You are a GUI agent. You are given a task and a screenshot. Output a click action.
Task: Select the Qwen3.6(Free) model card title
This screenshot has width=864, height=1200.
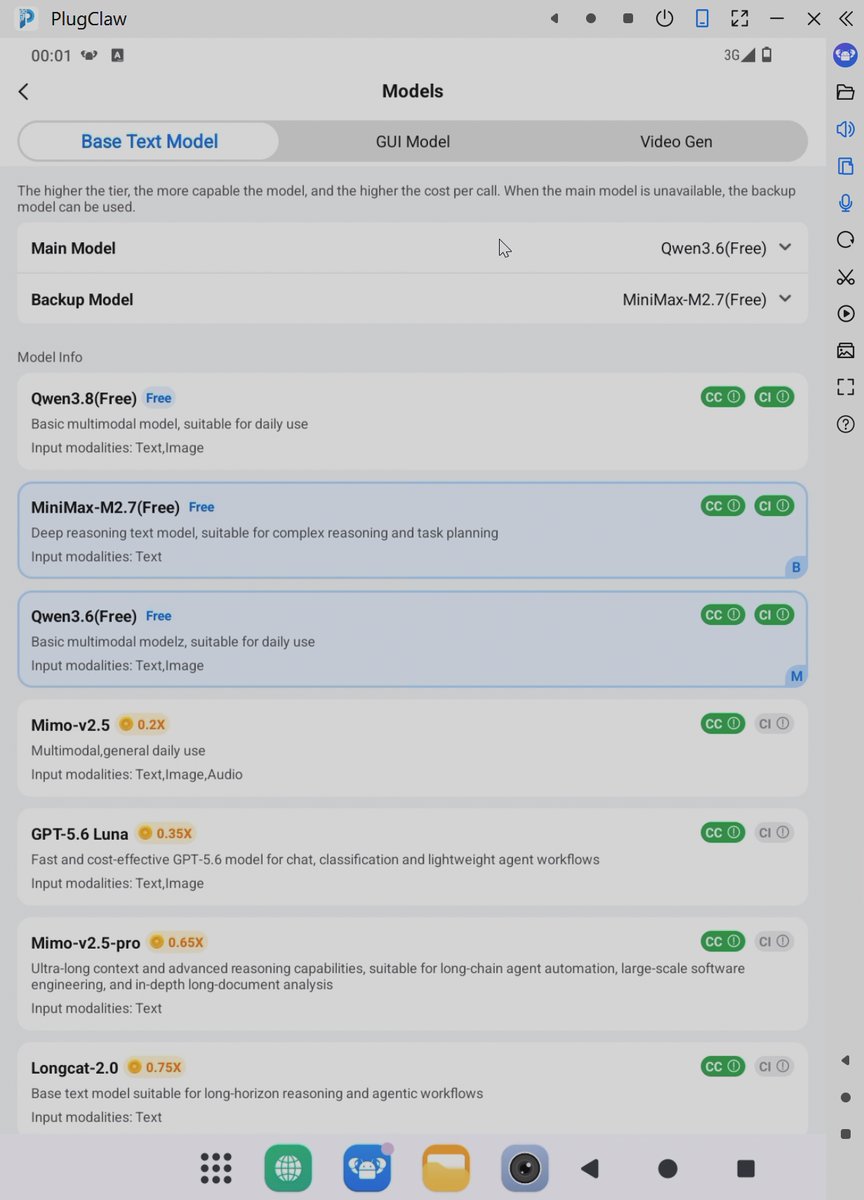coord(83,616)
